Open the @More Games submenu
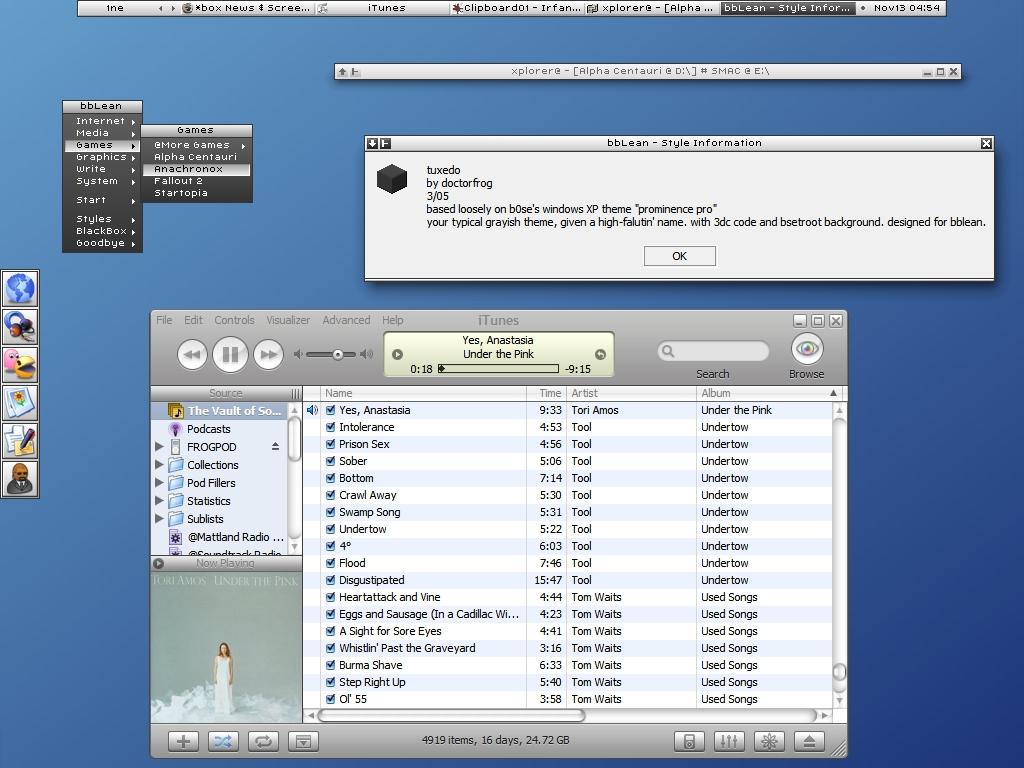The height and width of the screenshot is (768, 1024). pyautogui.click(x=197, y=145)
